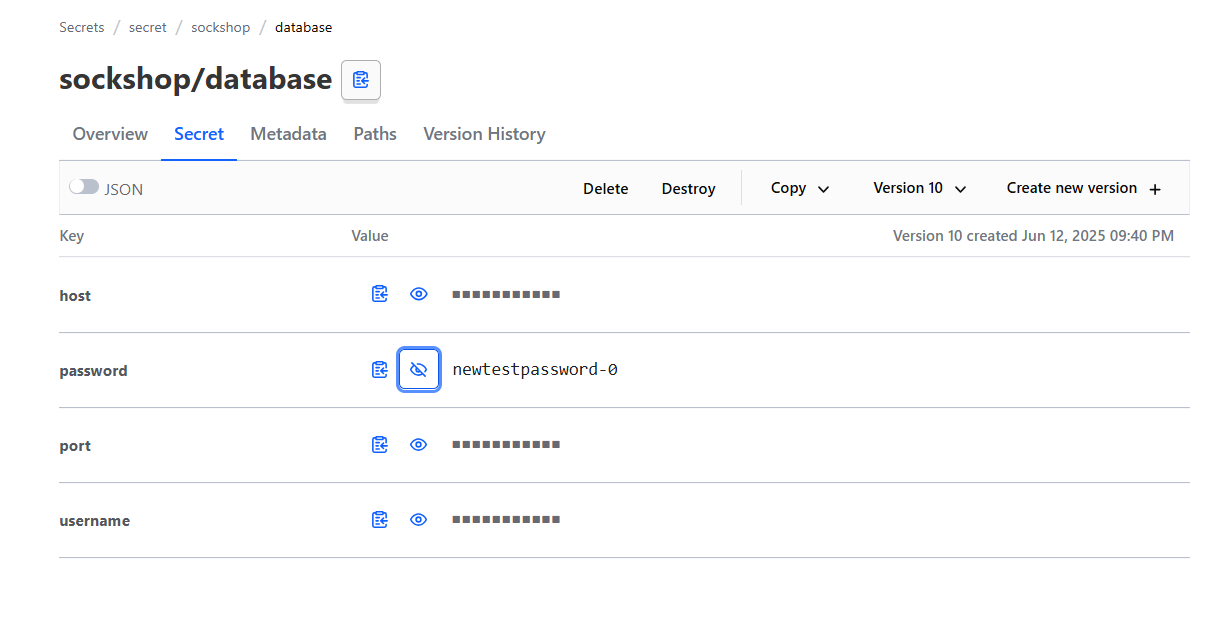Screen dimensions: 1216x636
Task: Open the Metadata tab
Action: (x=288, y=134)
